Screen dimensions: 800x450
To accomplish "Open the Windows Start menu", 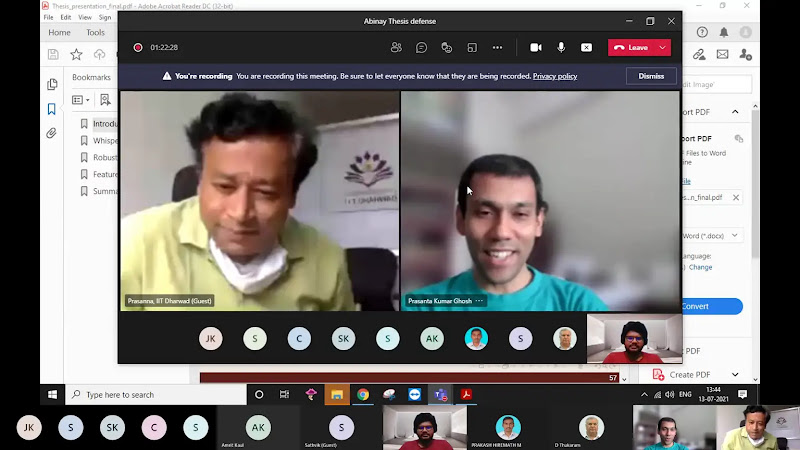I will point(53,394).
